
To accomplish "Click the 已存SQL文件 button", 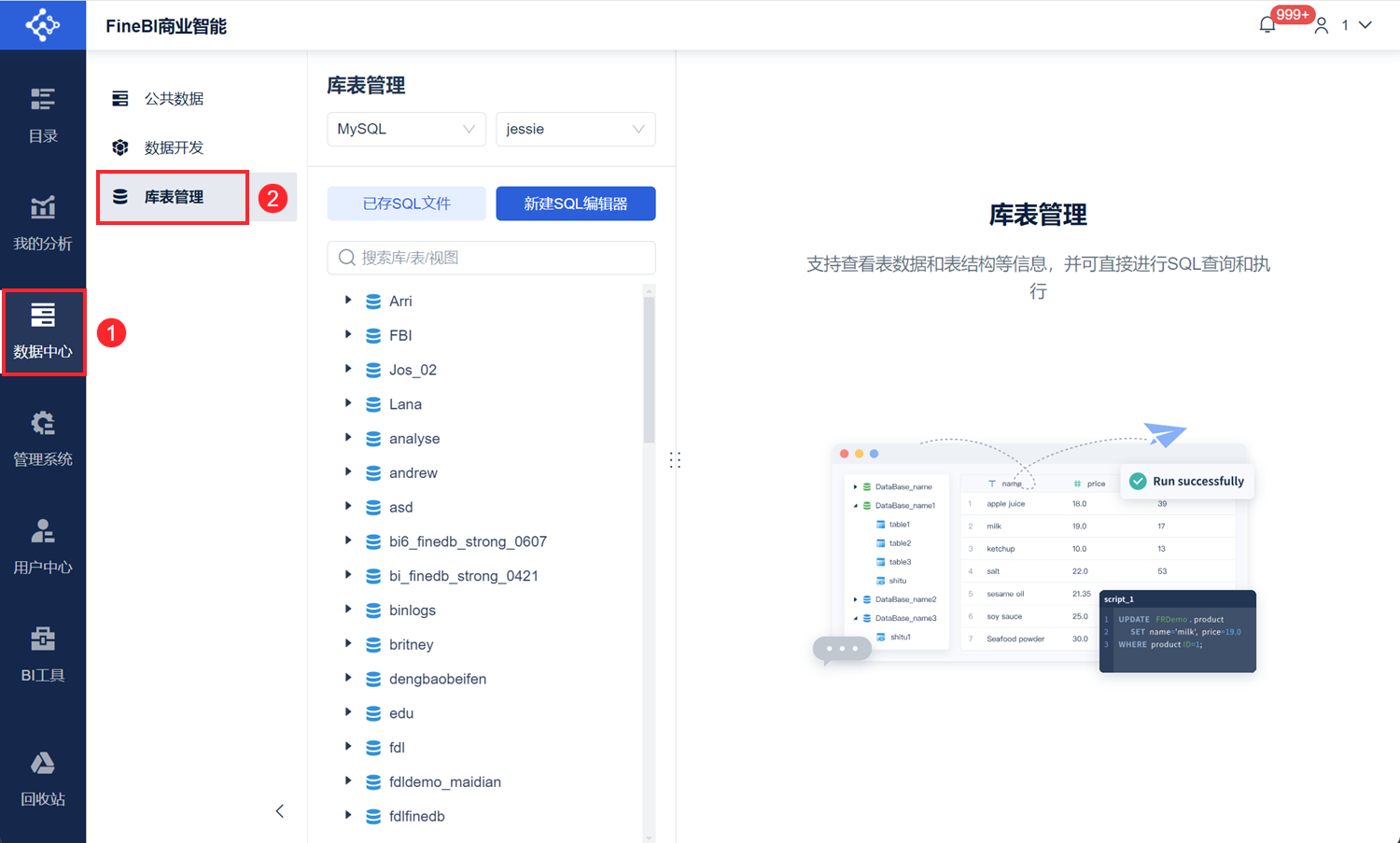I will tap(406, 204).
